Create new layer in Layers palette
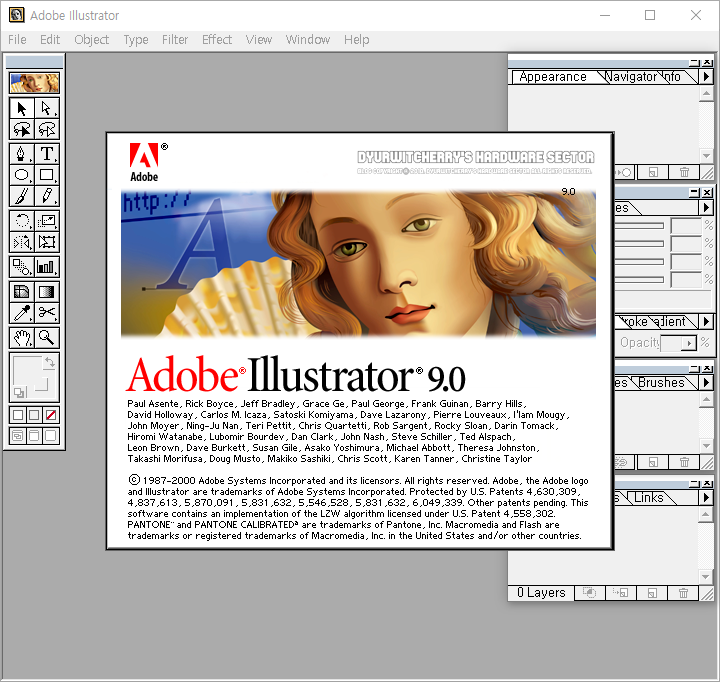This screenshot has height=682, width=720. [x=652, y=593]
